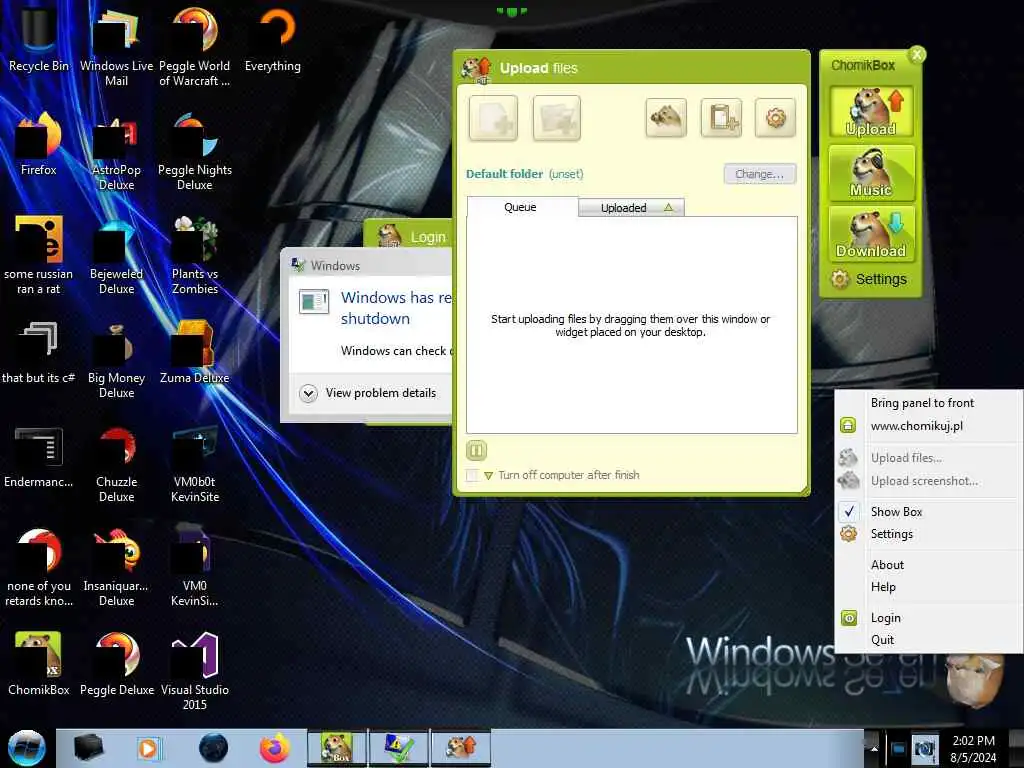Open upload settings via gear icon button
Viewport: 1024px width, 768px height.
click(775, 118)
